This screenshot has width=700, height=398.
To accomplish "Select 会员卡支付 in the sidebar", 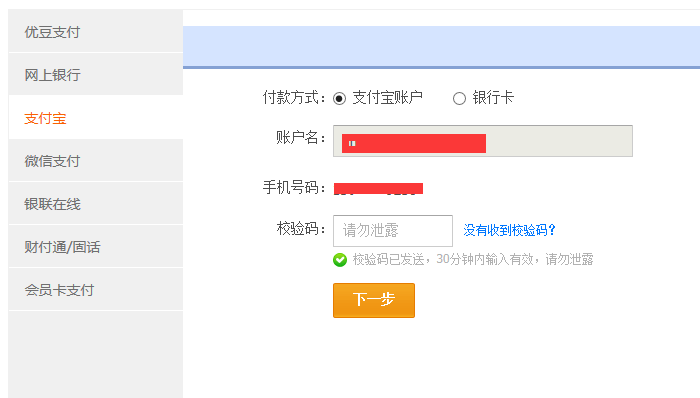I will click(96, 290).
